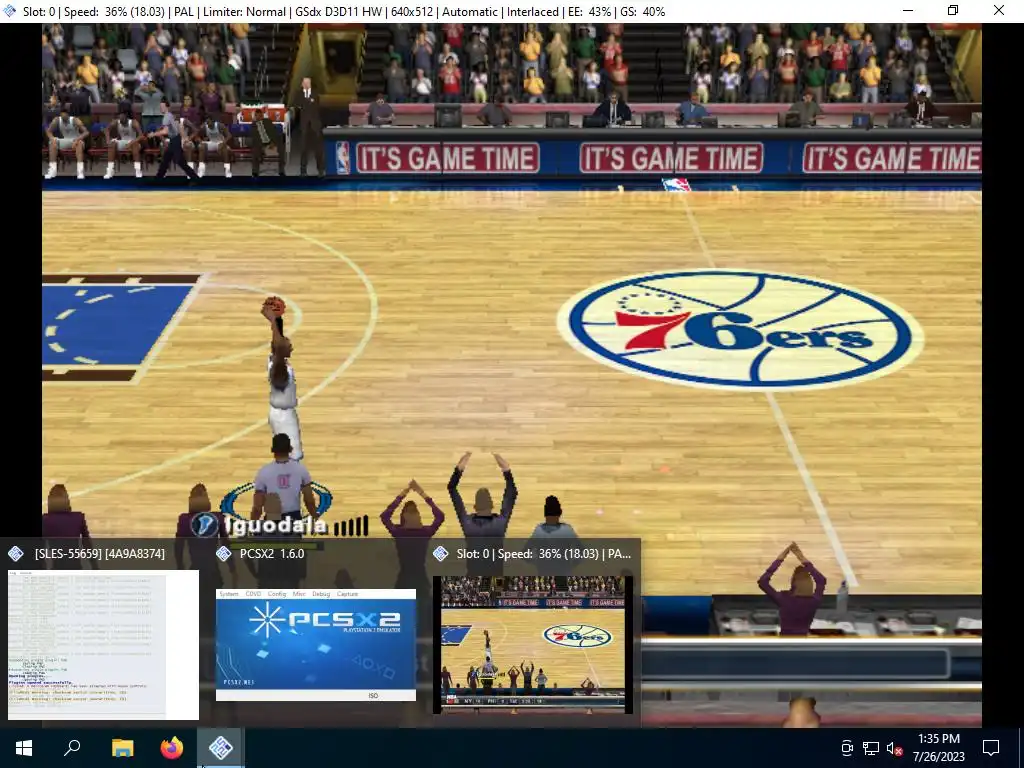
Task: Select the game window preview thumbnail
Action: pyautogui.click(x=533, y=645)
